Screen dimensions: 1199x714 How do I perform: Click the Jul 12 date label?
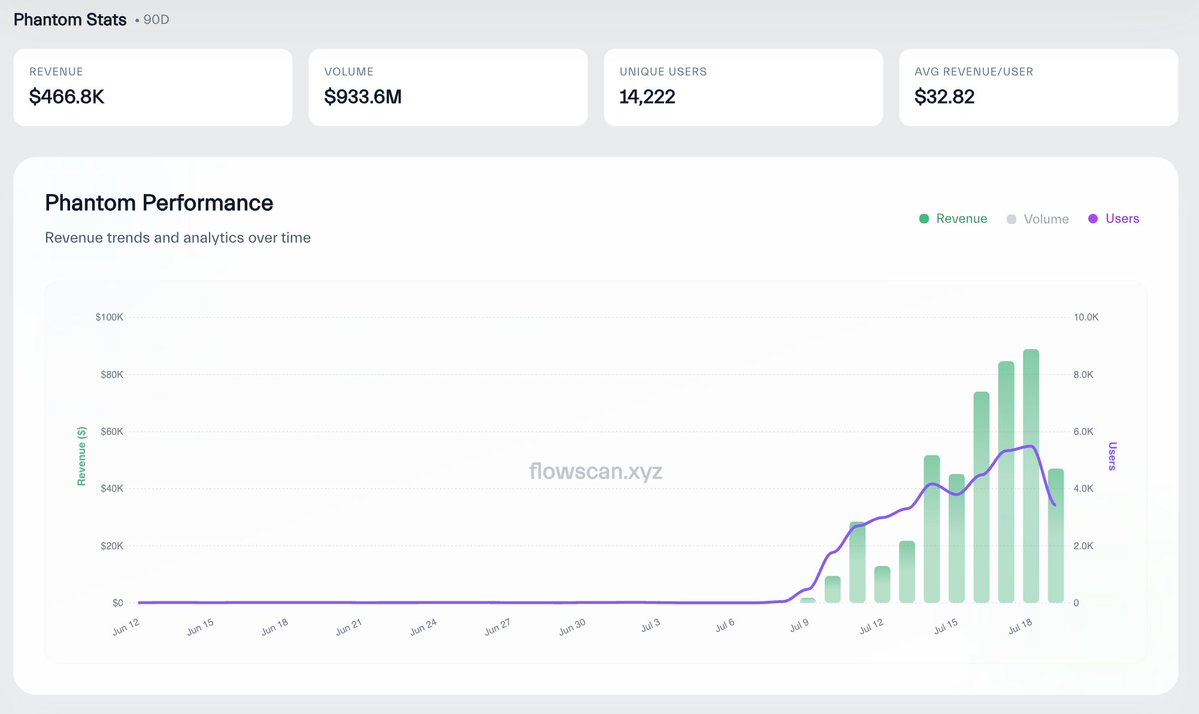(x=871, y=627)
